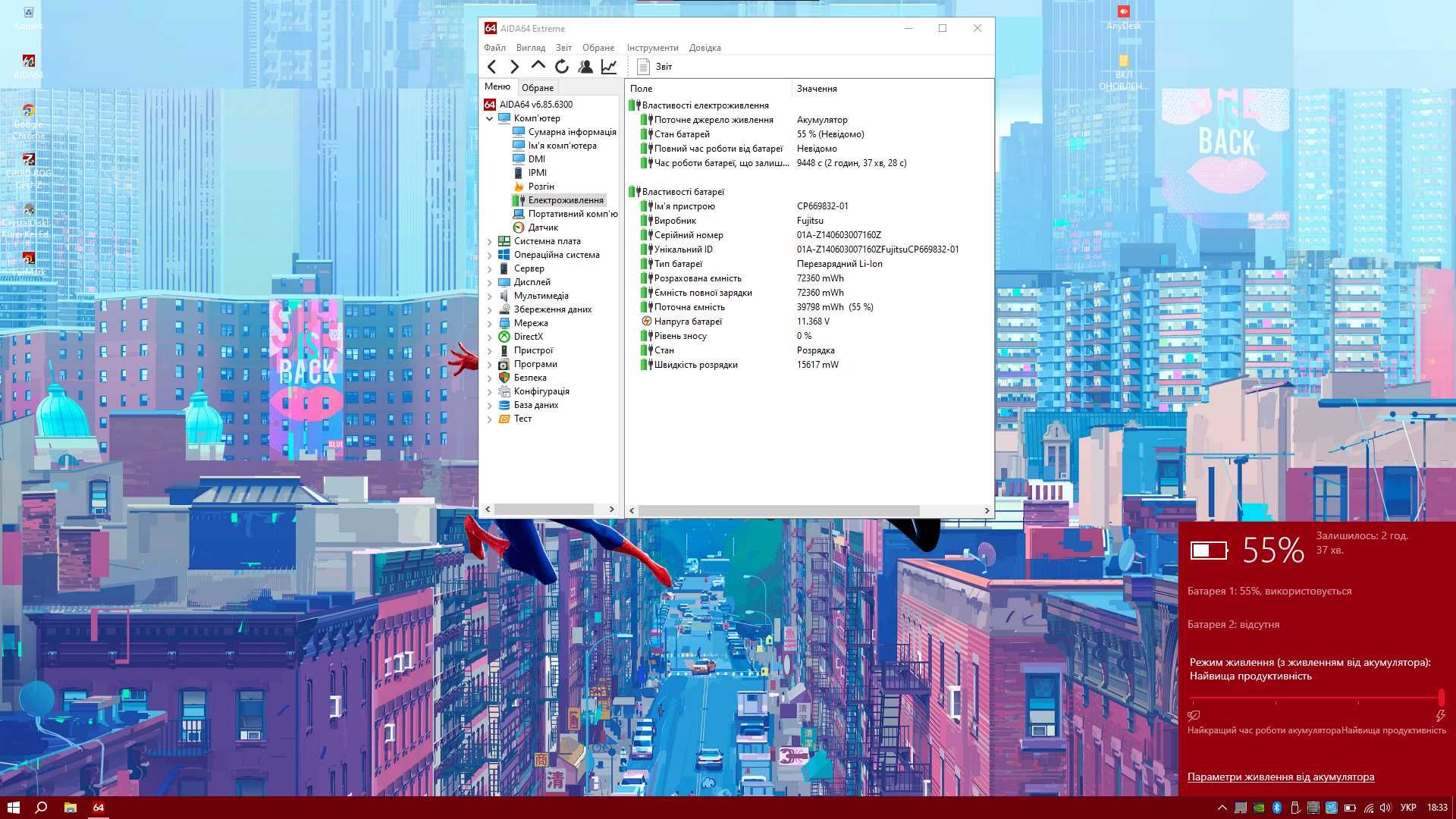Screen dimensions: 1456x819
Task: Click the Bluetooth tray icon
Action: tap(1277, 808)
